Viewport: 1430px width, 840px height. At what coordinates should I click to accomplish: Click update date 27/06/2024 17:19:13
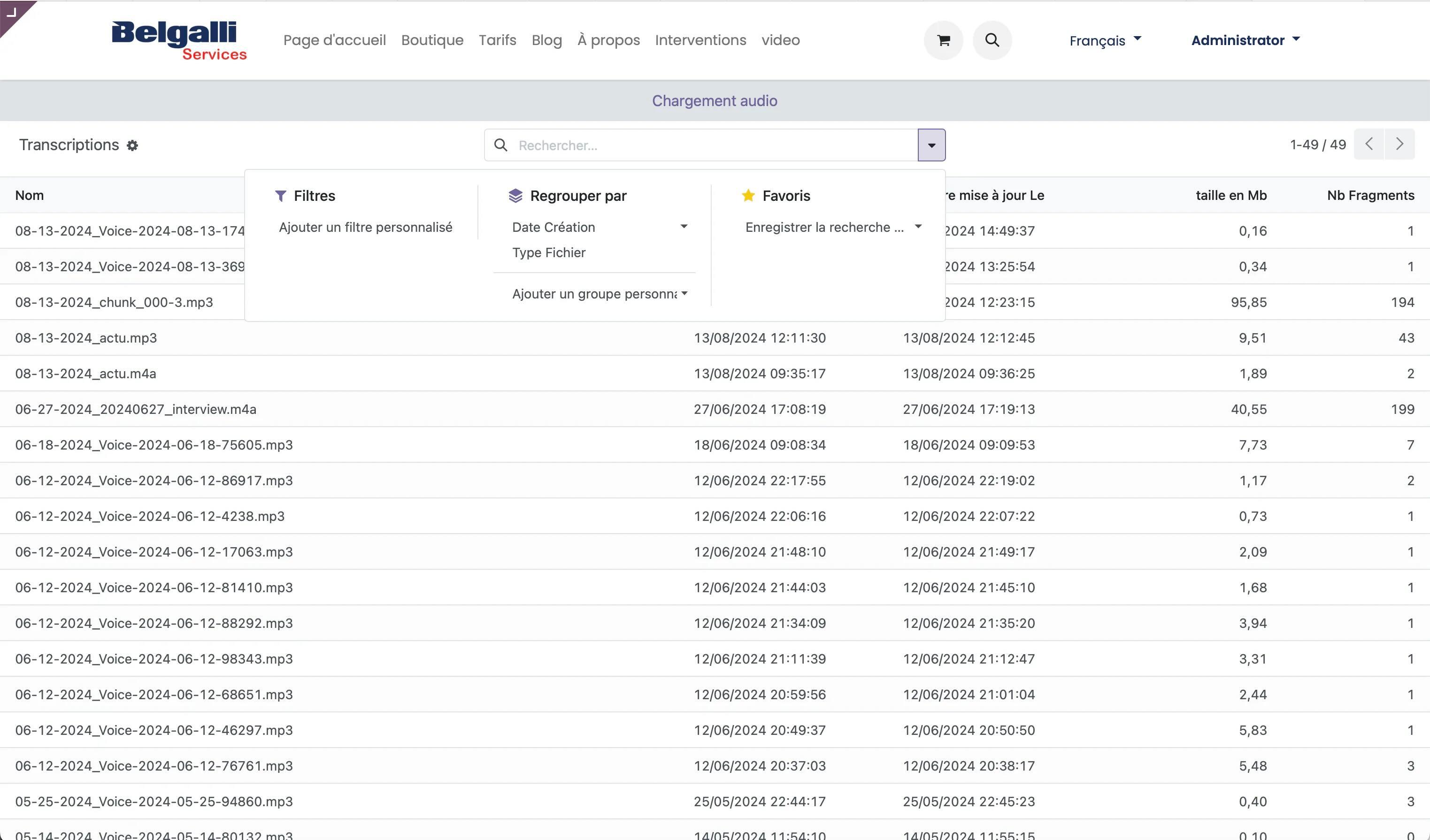[969, 409]
